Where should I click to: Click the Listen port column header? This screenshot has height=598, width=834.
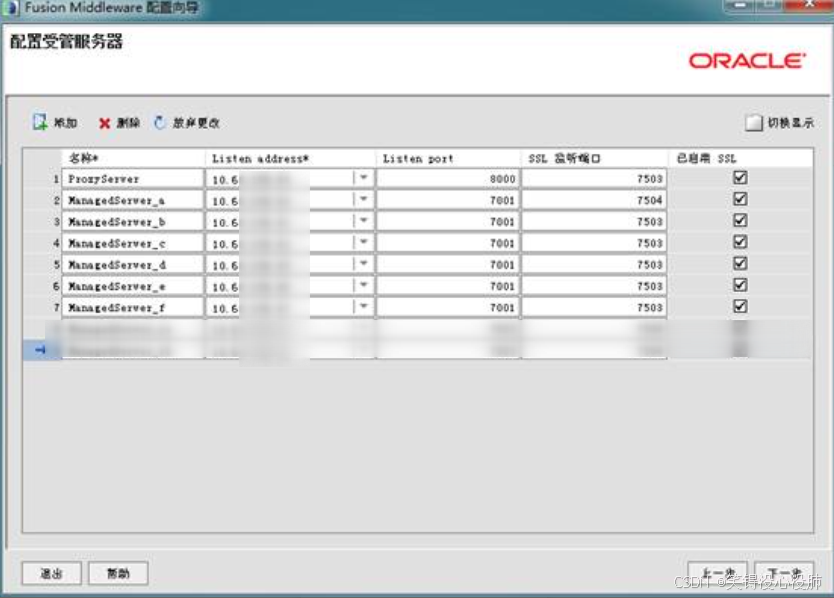(448, 159)
